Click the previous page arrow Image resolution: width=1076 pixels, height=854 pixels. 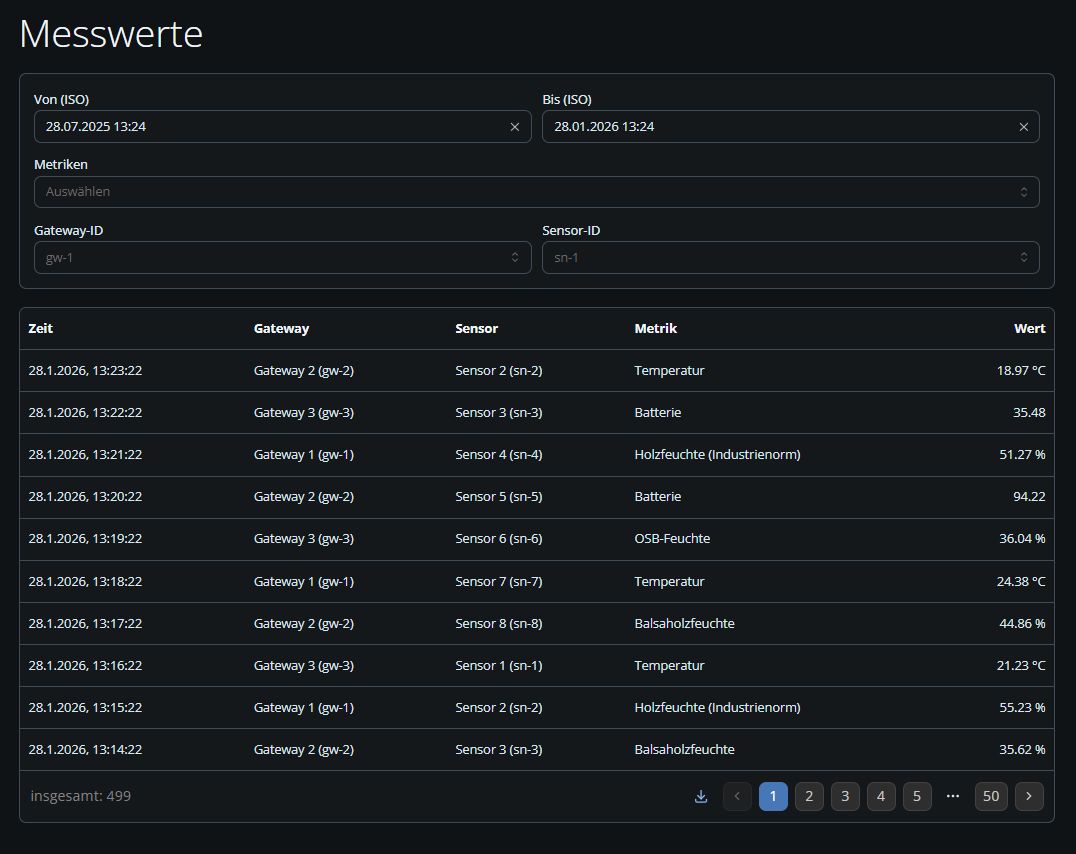coord(737,796)
